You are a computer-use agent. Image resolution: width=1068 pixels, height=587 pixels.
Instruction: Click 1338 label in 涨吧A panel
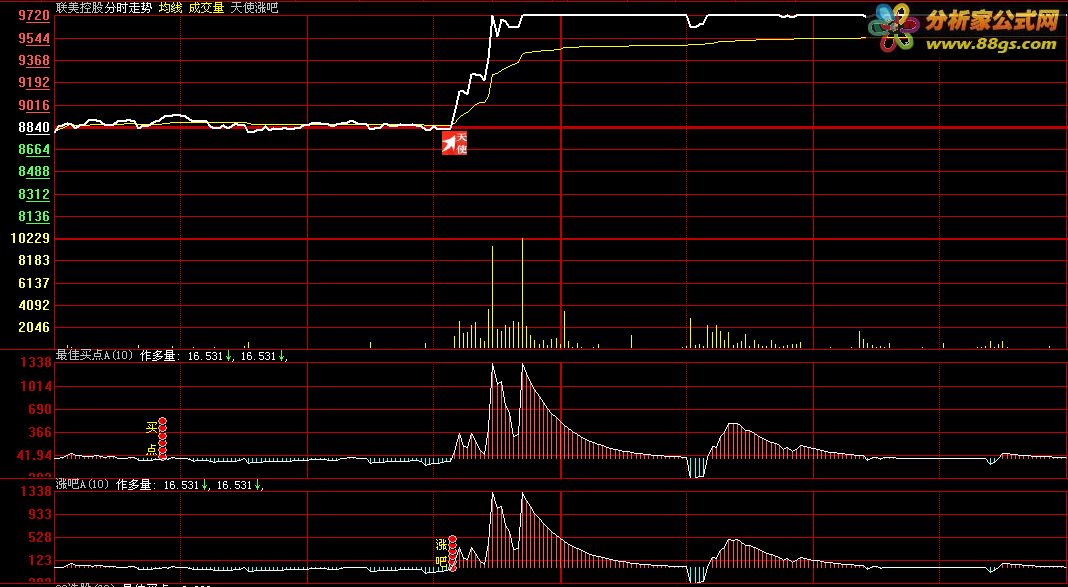pyautogui.click(x=33, y=492)
